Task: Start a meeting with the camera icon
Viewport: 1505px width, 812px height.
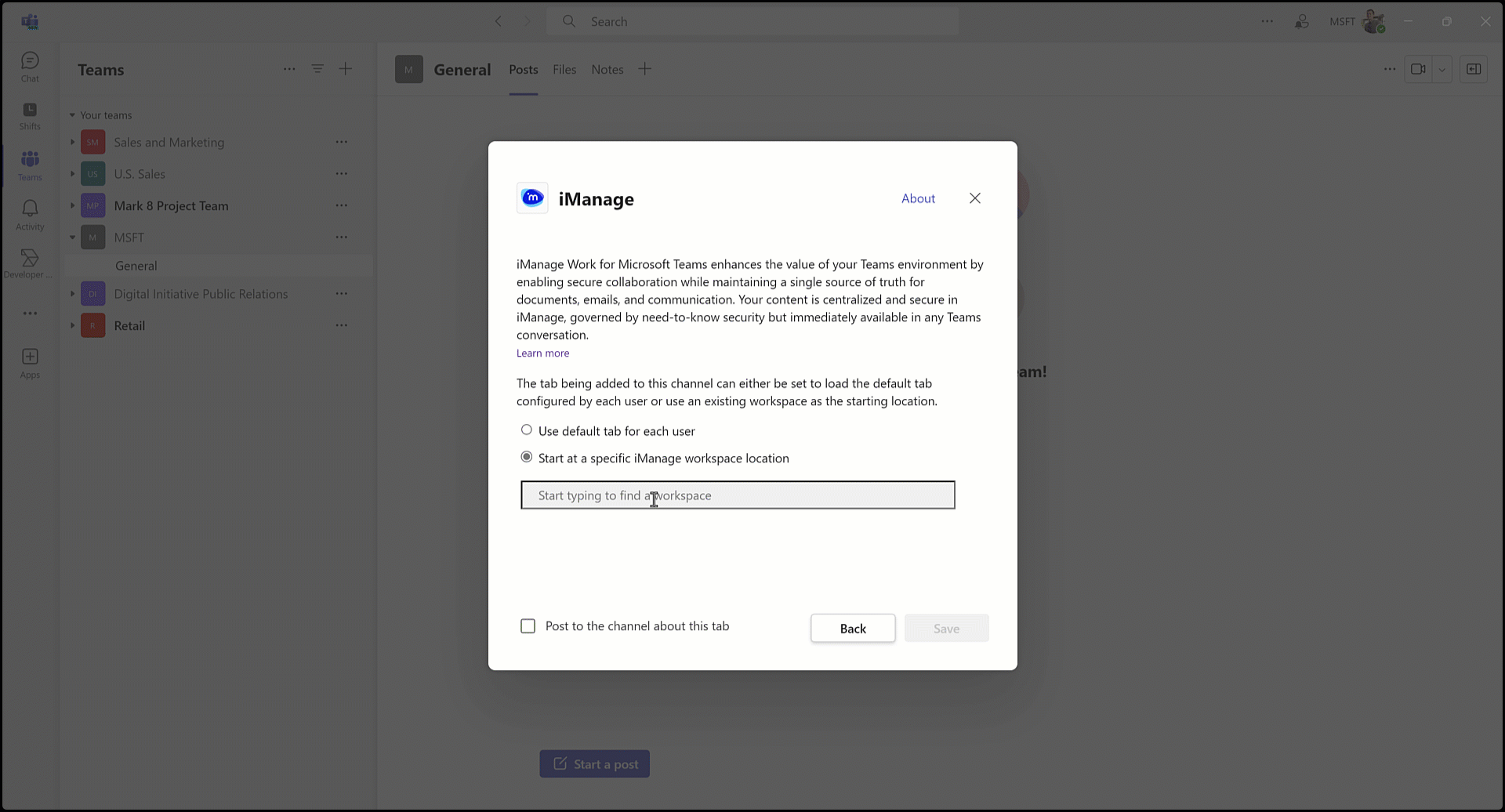Action: coord(1418,69)
